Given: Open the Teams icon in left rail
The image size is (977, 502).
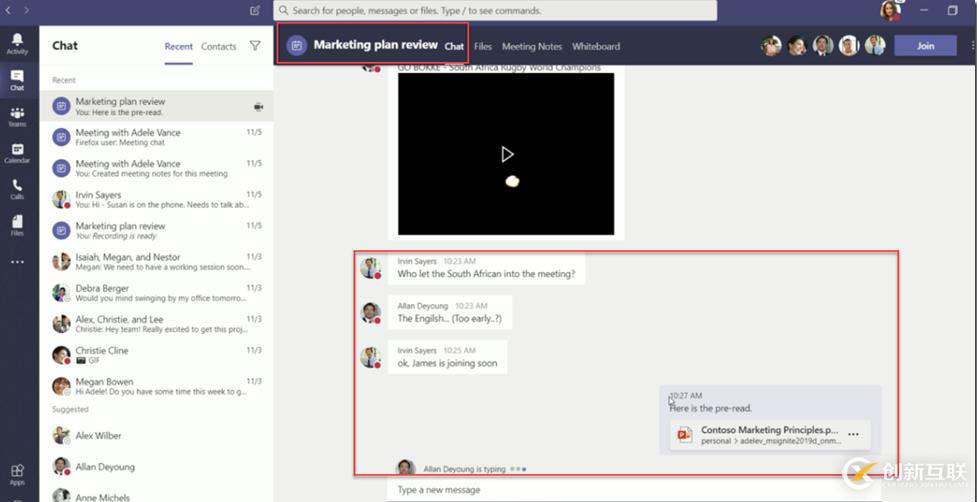Looking at the screenshot, I should 17,116.
